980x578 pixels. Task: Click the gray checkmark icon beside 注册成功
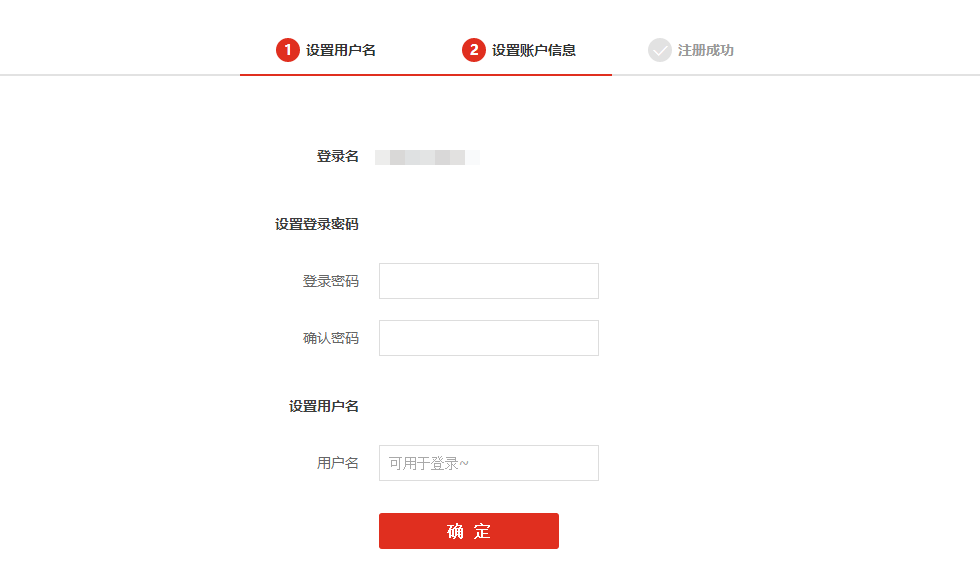point(660,50)
